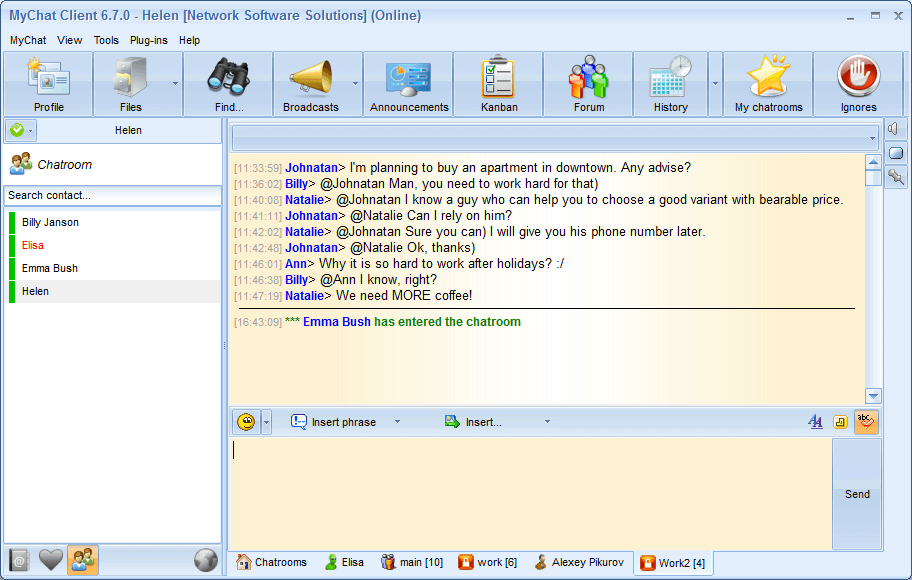
Task: Open the Profile toolbar icon
Action: 48,84
